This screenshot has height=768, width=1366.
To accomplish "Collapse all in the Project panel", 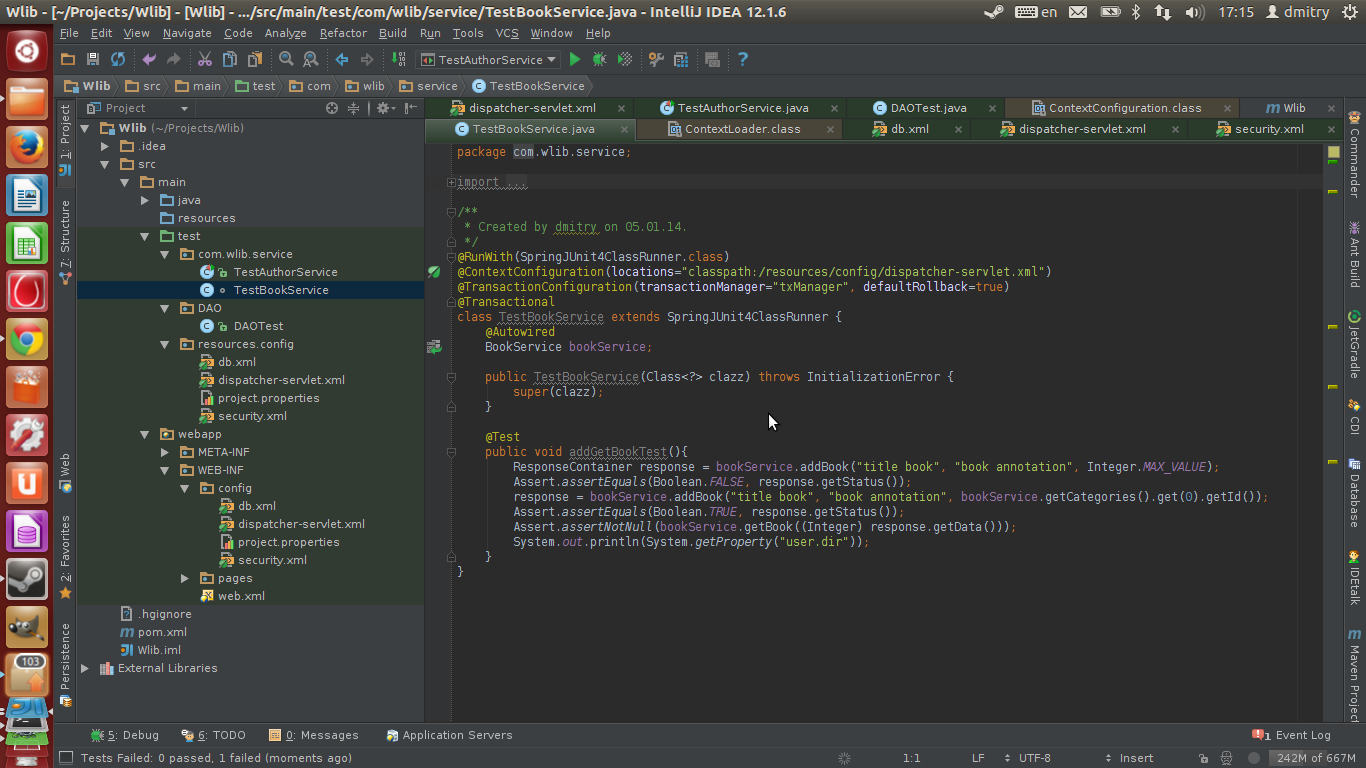I will [x=354, y=108].
